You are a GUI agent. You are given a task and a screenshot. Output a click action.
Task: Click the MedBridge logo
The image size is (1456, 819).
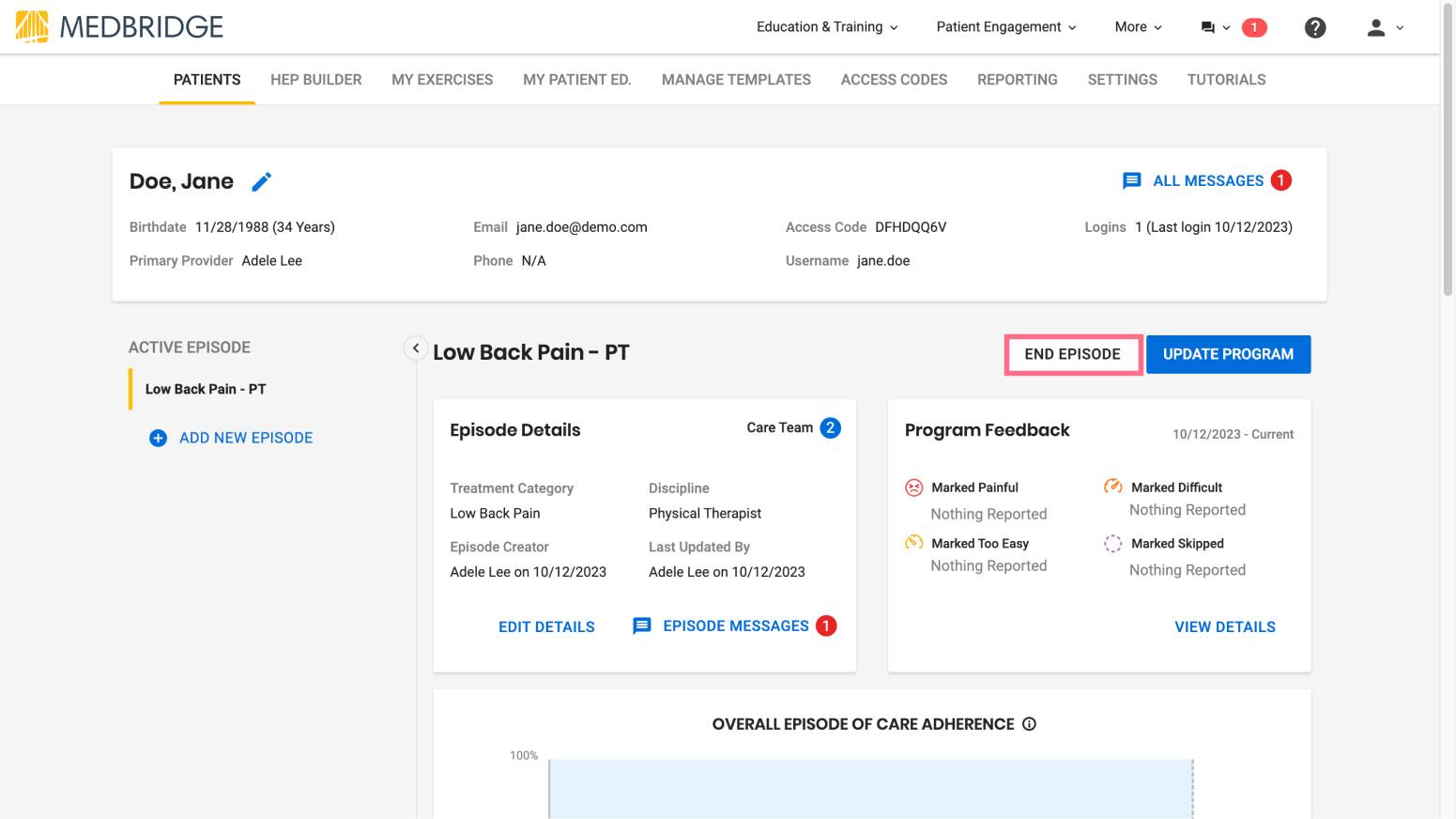click(119, 26)
